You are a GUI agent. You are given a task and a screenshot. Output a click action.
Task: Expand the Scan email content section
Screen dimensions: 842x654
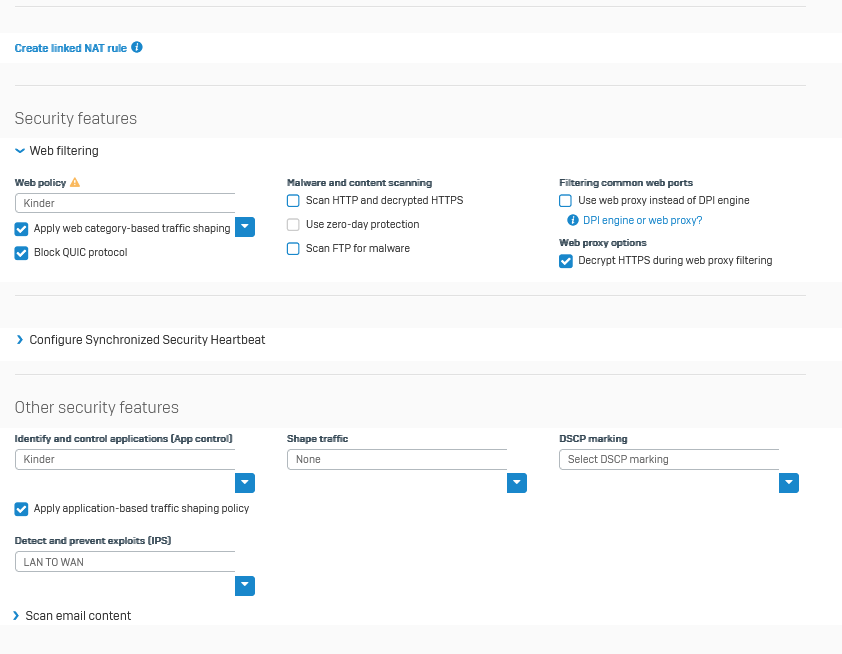[16, 616]
